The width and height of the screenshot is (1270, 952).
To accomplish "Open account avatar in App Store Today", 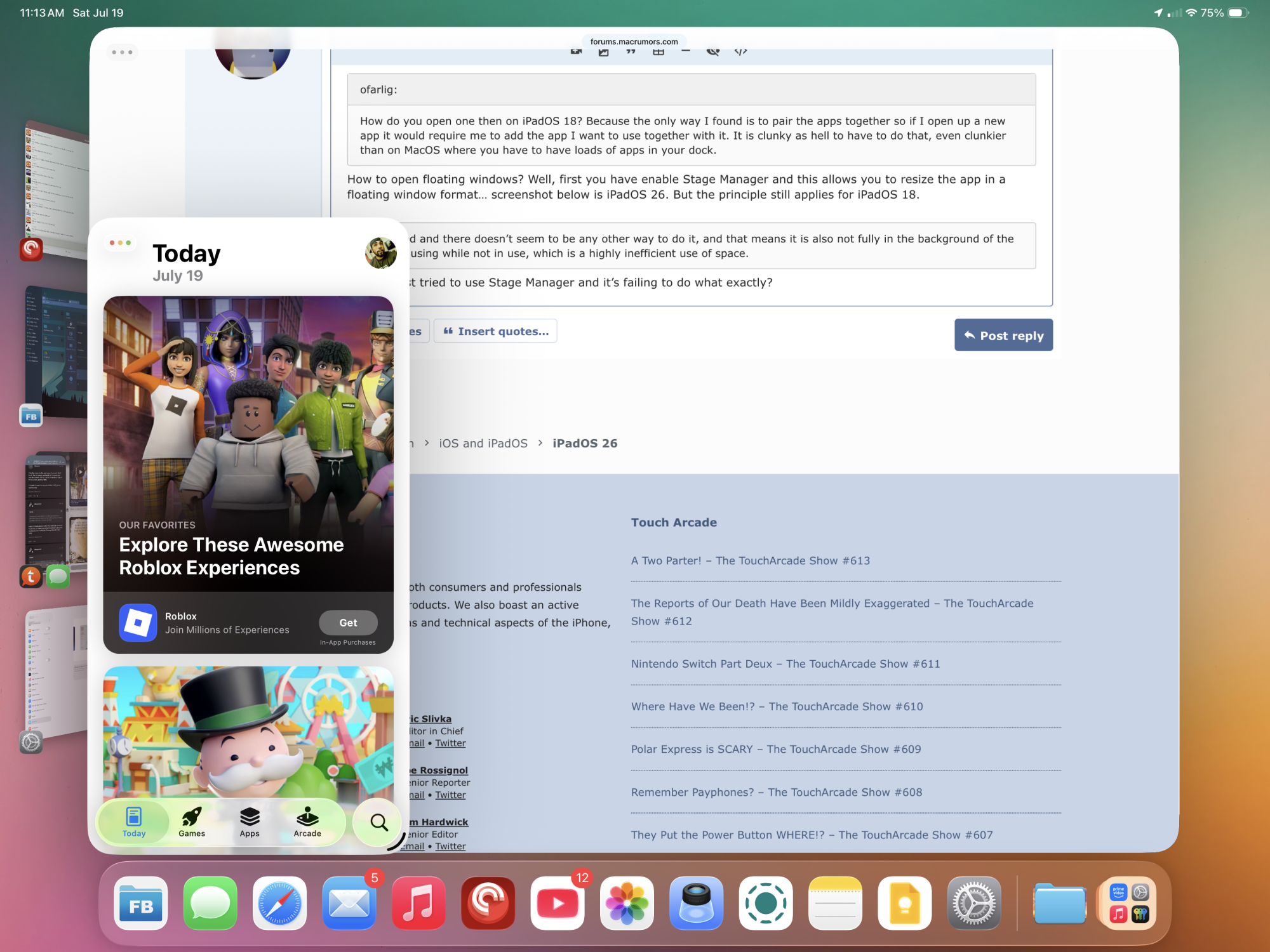I will (x=380, y=253).
